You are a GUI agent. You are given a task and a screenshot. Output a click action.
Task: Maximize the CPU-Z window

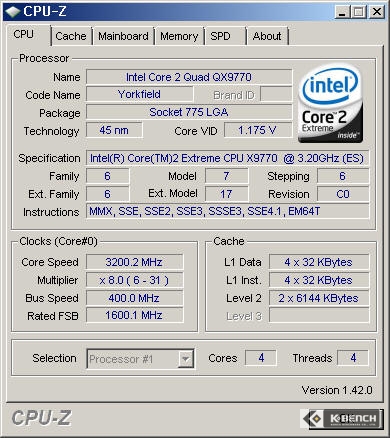click(x=359, y=12)
